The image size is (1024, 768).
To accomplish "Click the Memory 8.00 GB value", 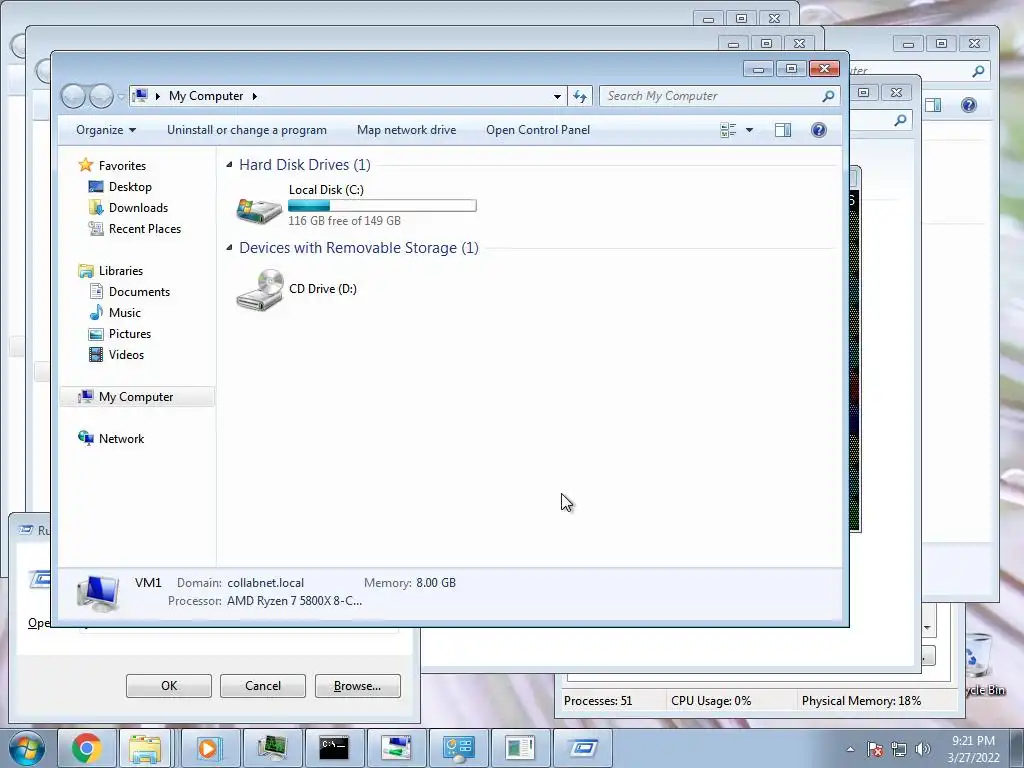I will 436,583.
